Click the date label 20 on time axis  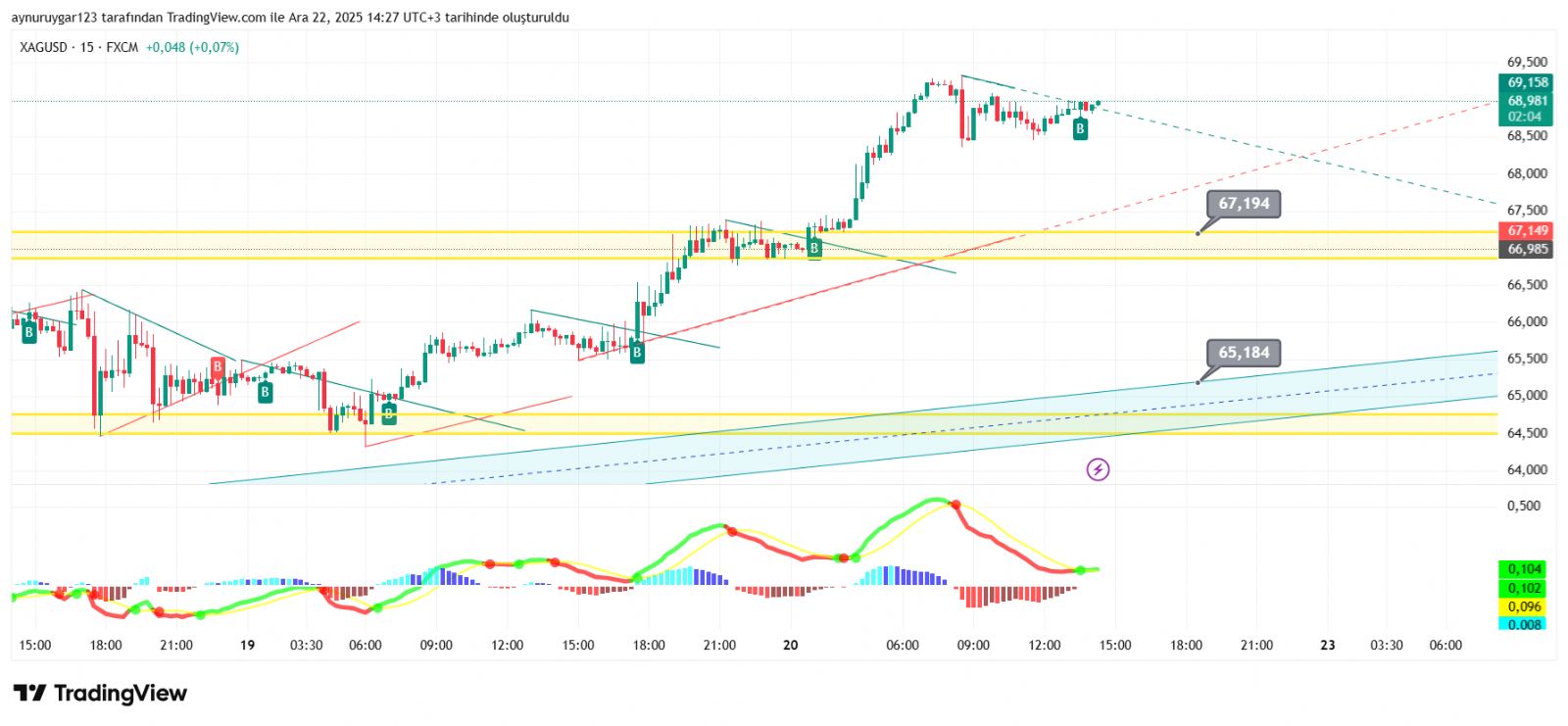791,645
